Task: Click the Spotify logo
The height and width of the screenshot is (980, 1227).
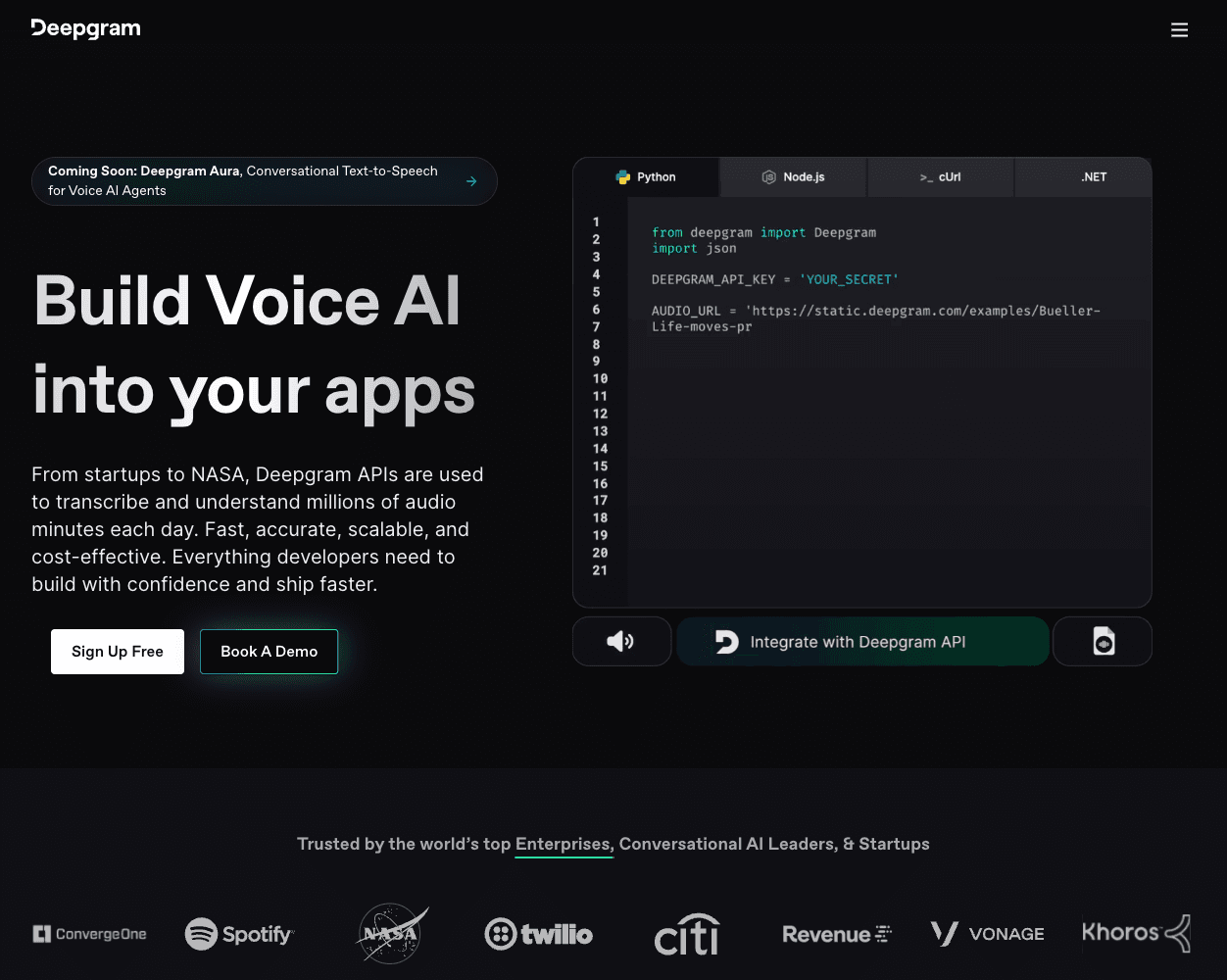Action: point(240,934)
